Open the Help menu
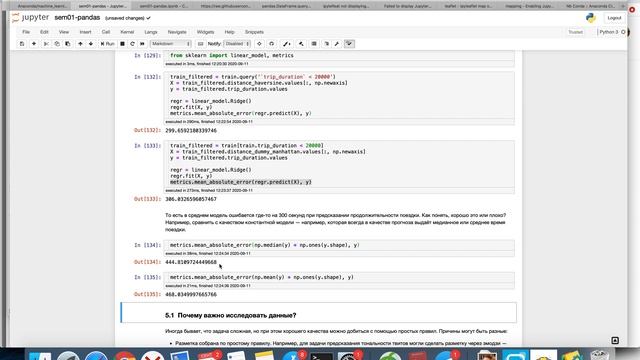 pos(229,32)
